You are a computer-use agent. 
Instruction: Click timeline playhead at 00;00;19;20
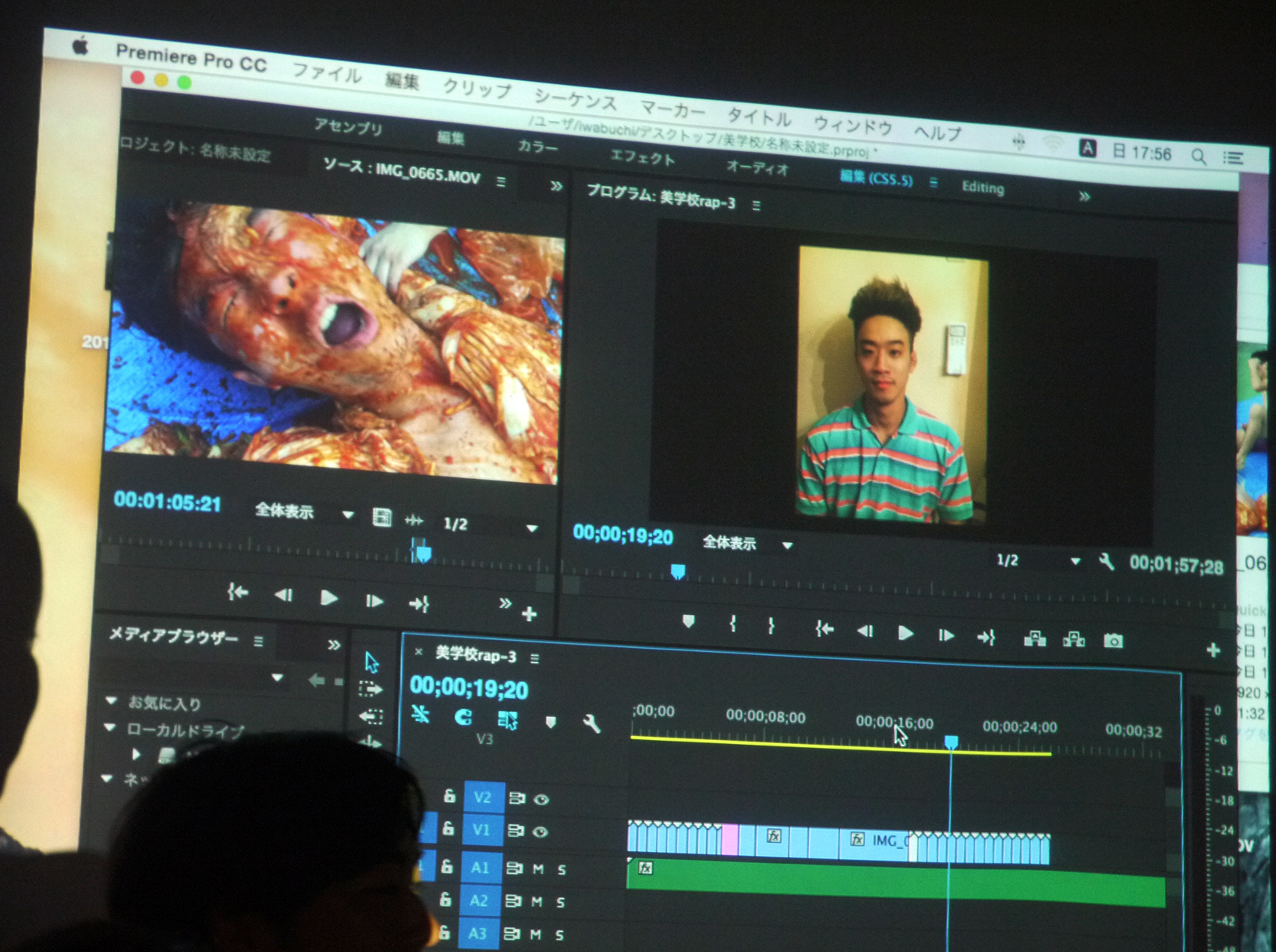pyautogui.click(x=950, y=743)
